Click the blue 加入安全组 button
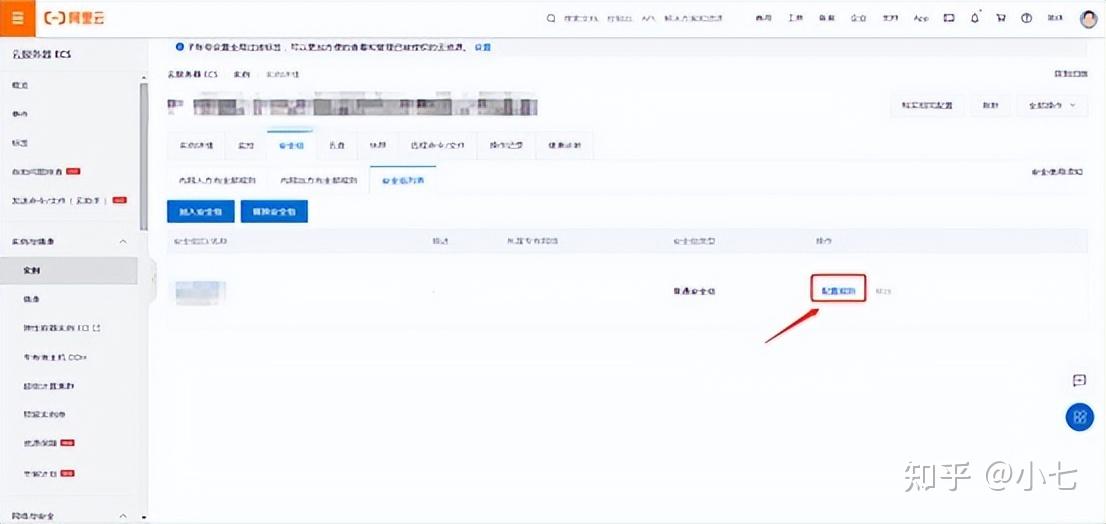This screenshot has width=1106, height=524. 200,211
